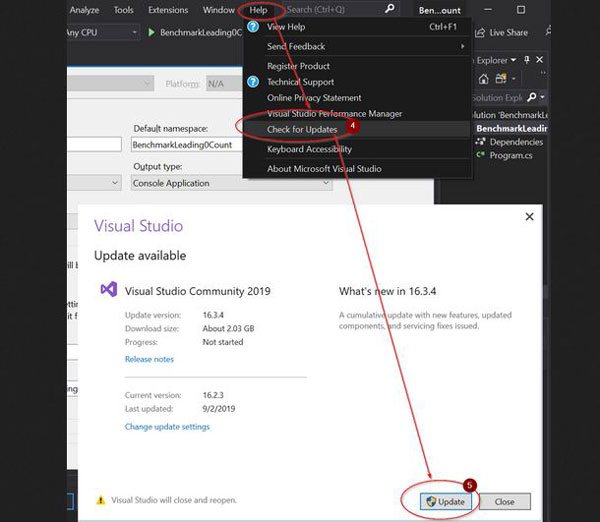
Task: Select About Microsoft Visual Studio
Action: coord(323,168)
